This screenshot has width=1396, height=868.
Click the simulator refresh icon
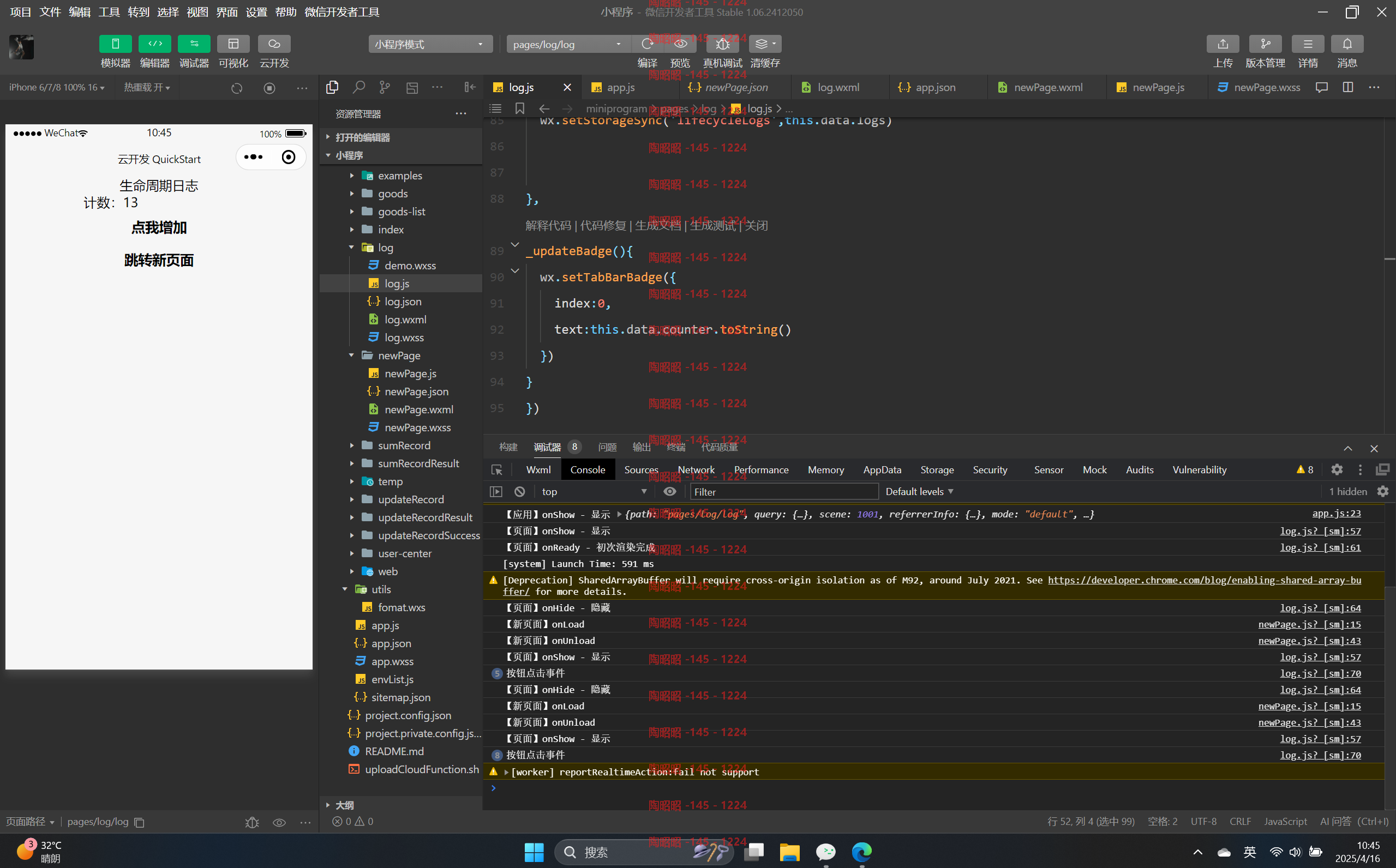(x=237, y=88)
